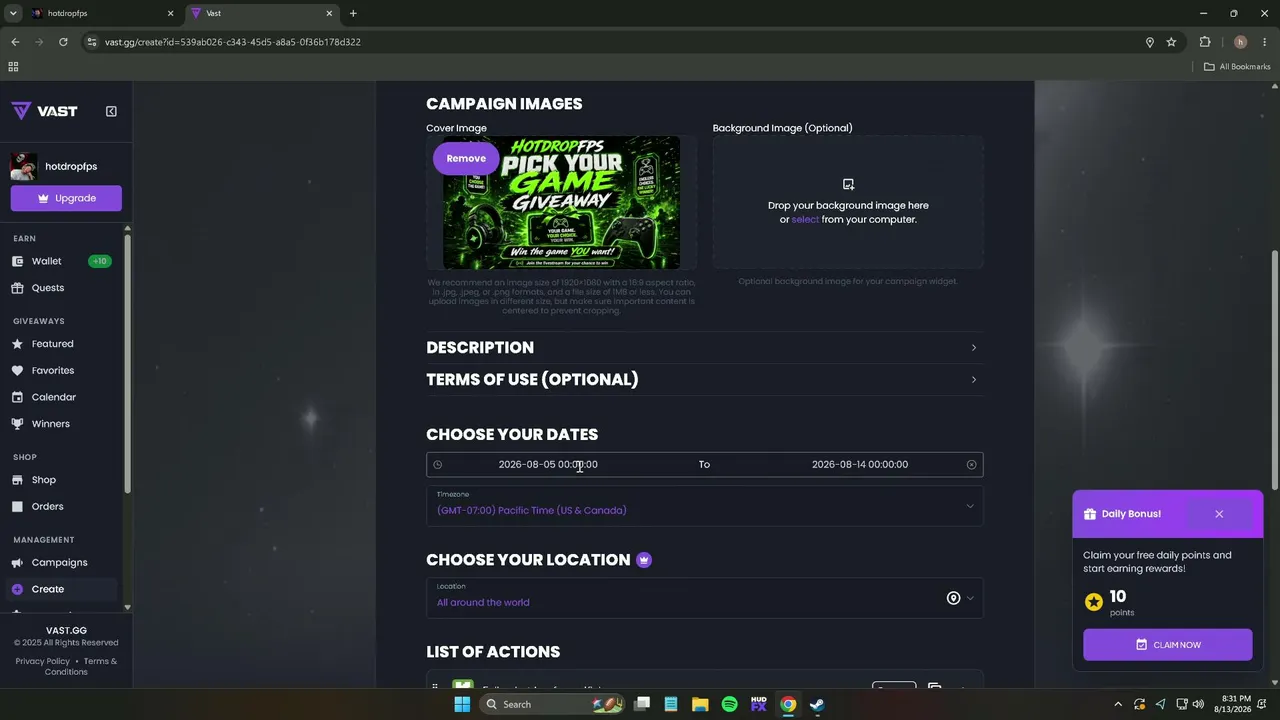Clear the campaign date range
Viewport: 1280px width, 720px height.
click(x=971, y=464)
